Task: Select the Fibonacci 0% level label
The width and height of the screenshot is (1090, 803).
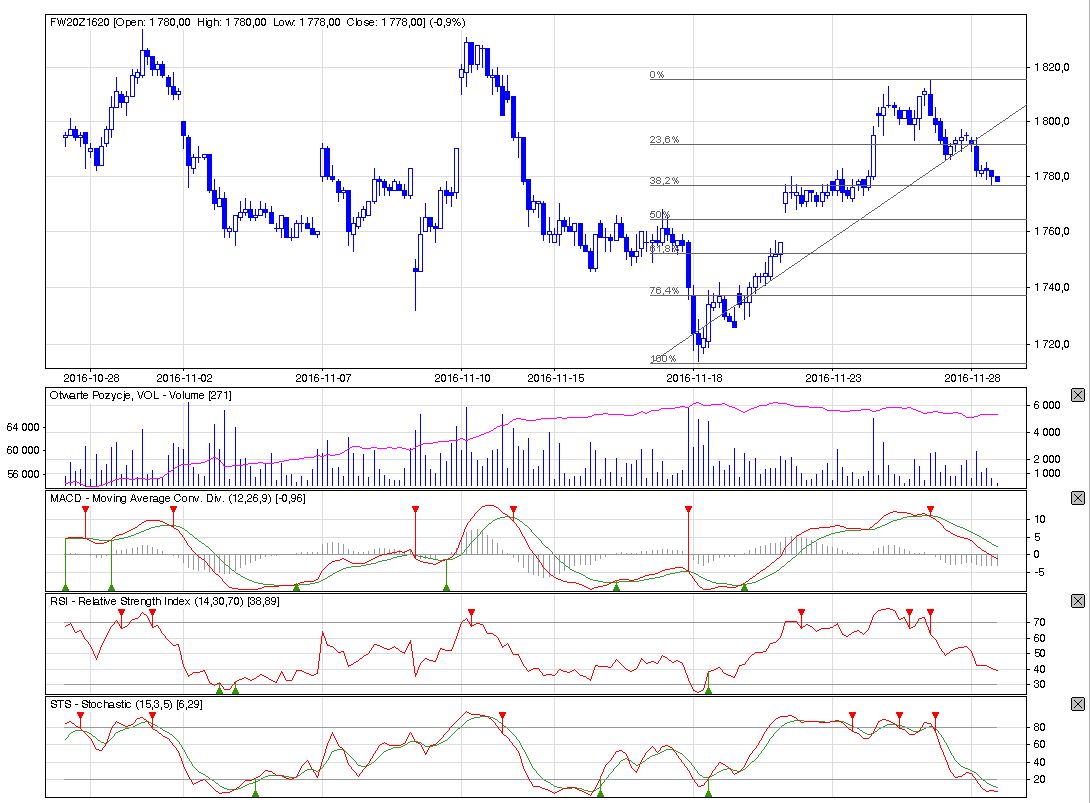Action: point(657,74)
